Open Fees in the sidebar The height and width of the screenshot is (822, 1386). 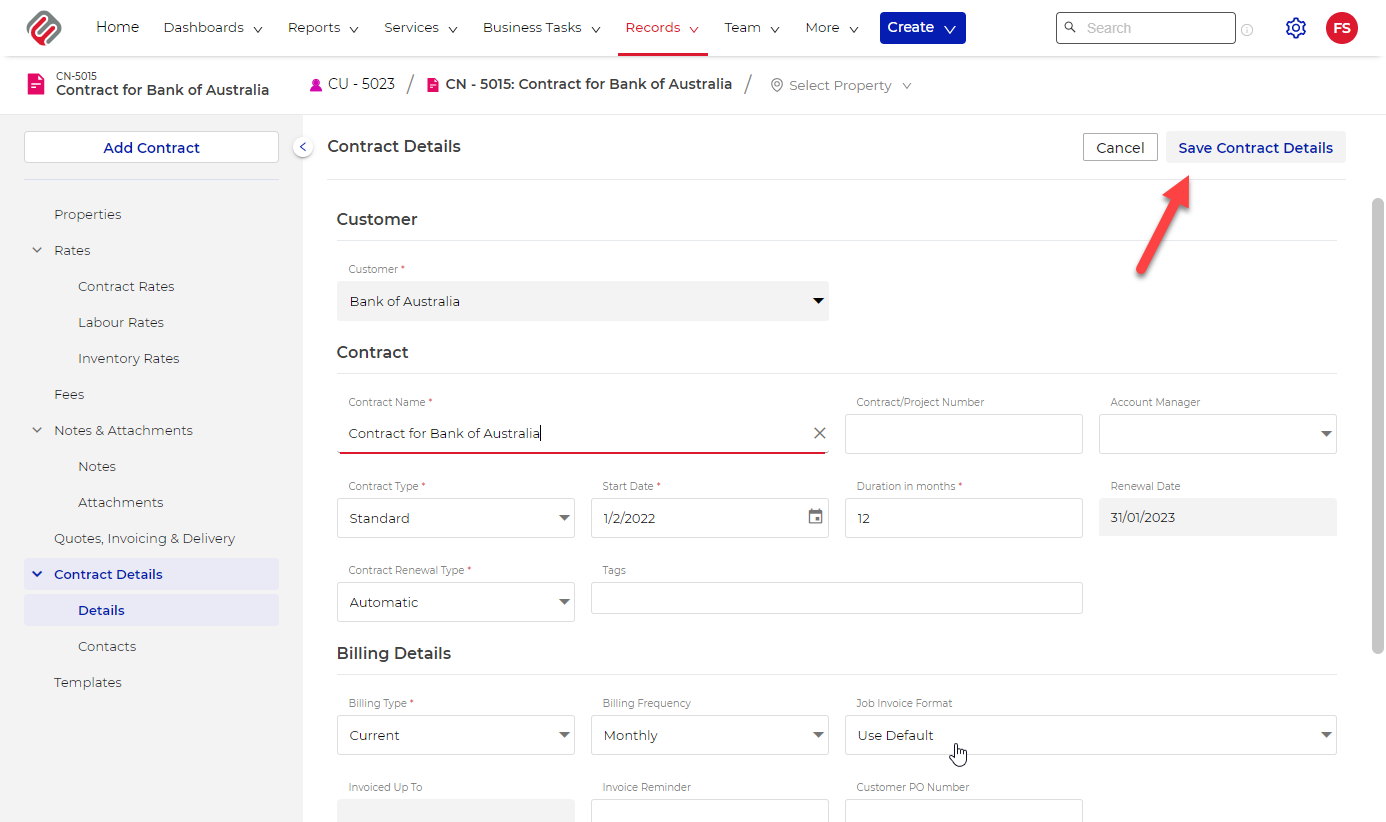[x=69, y=394]
